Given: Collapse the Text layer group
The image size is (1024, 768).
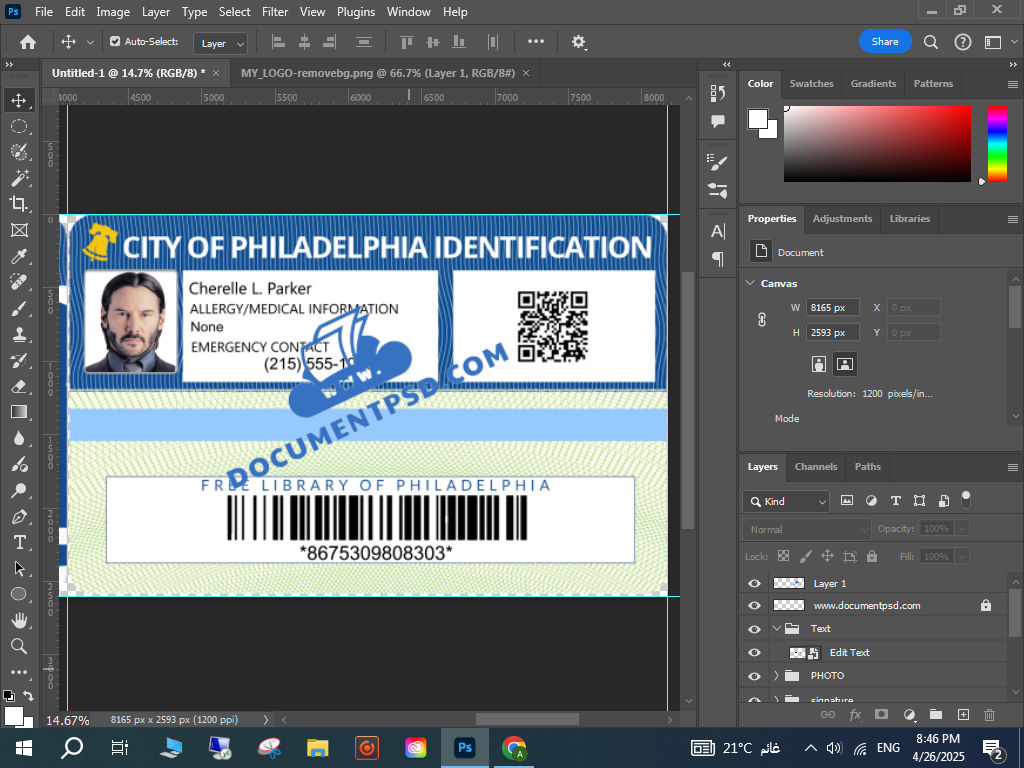Looking at the screenshot, I should point(776,628).
